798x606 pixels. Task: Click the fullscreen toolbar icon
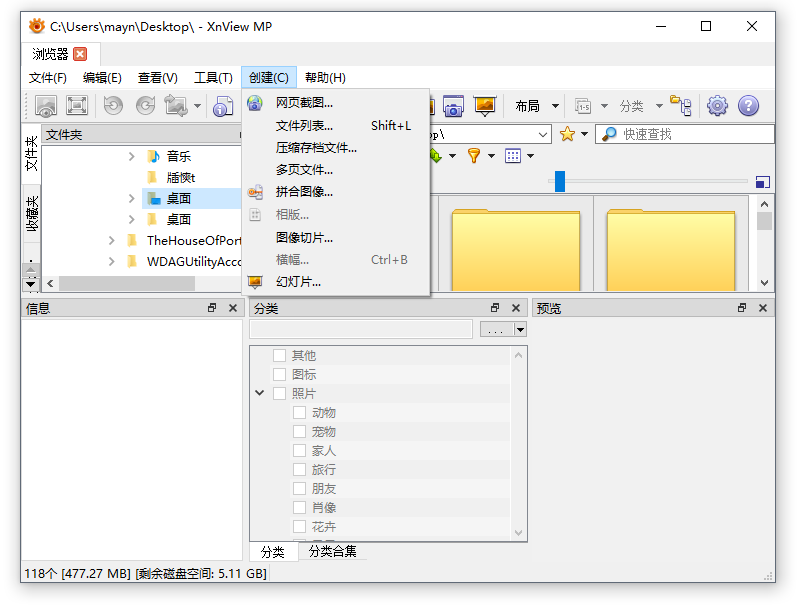coord(77,106)
